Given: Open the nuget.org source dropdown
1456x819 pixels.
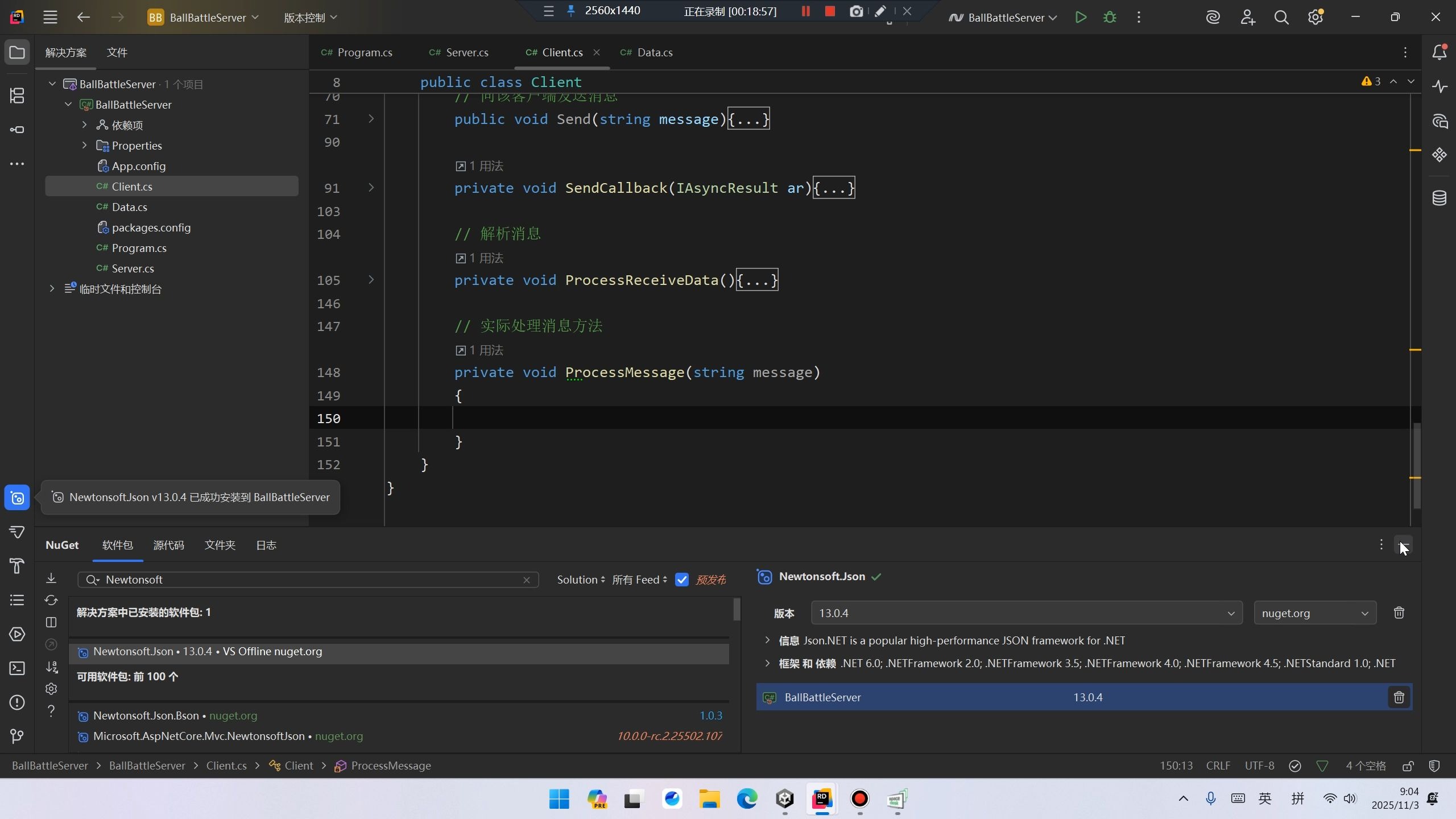Looking at the screenshot, I should pyautogui.click(x=1314, y=613).
